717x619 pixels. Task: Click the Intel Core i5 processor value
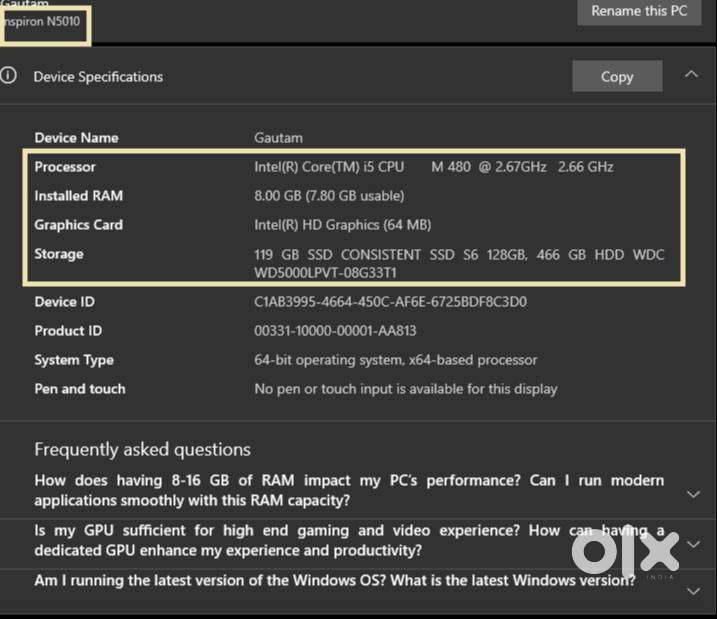[x=433, y=167]
